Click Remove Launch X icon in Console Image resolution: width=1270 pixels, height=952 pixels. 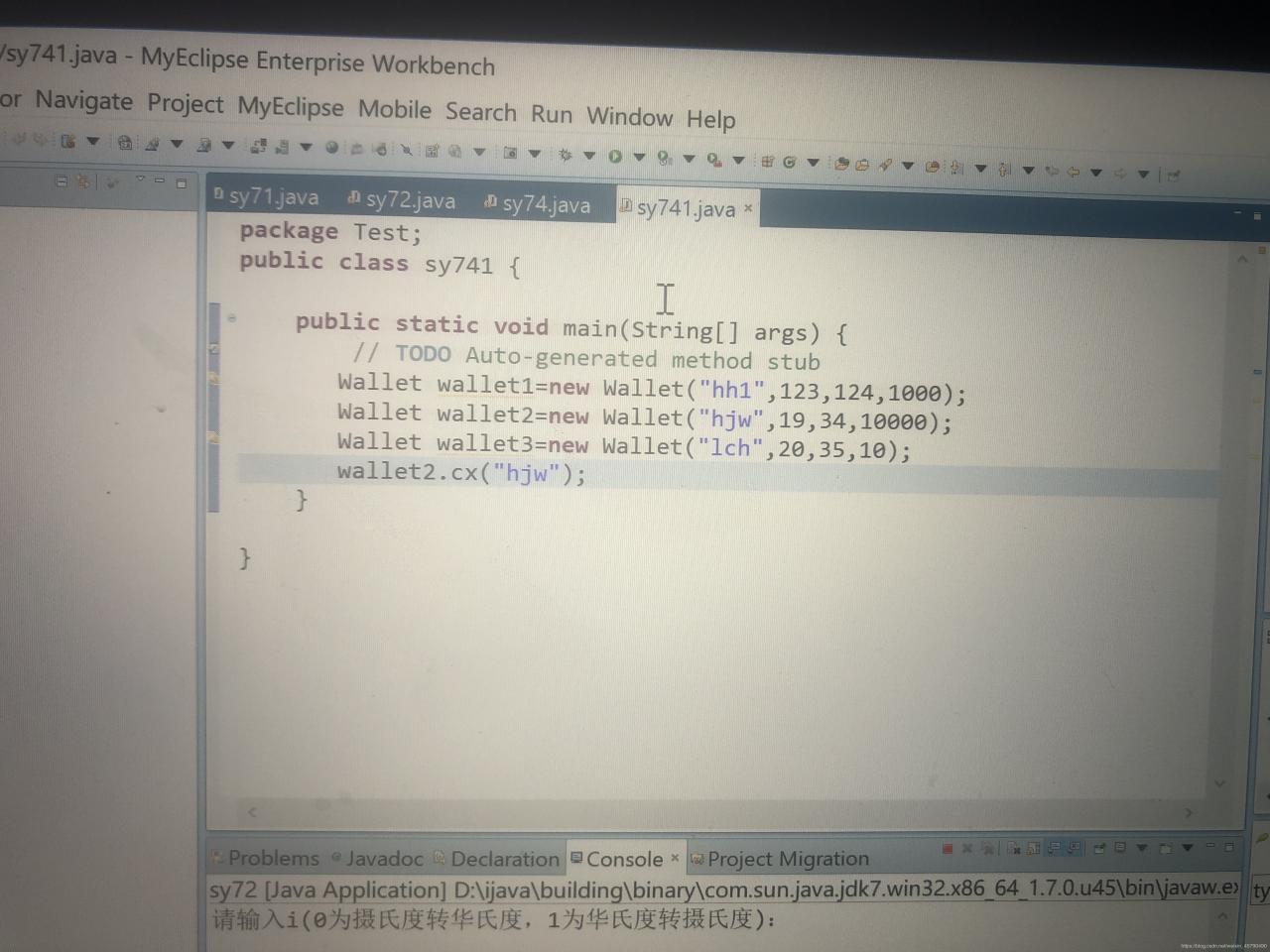[x=967, y=849]
